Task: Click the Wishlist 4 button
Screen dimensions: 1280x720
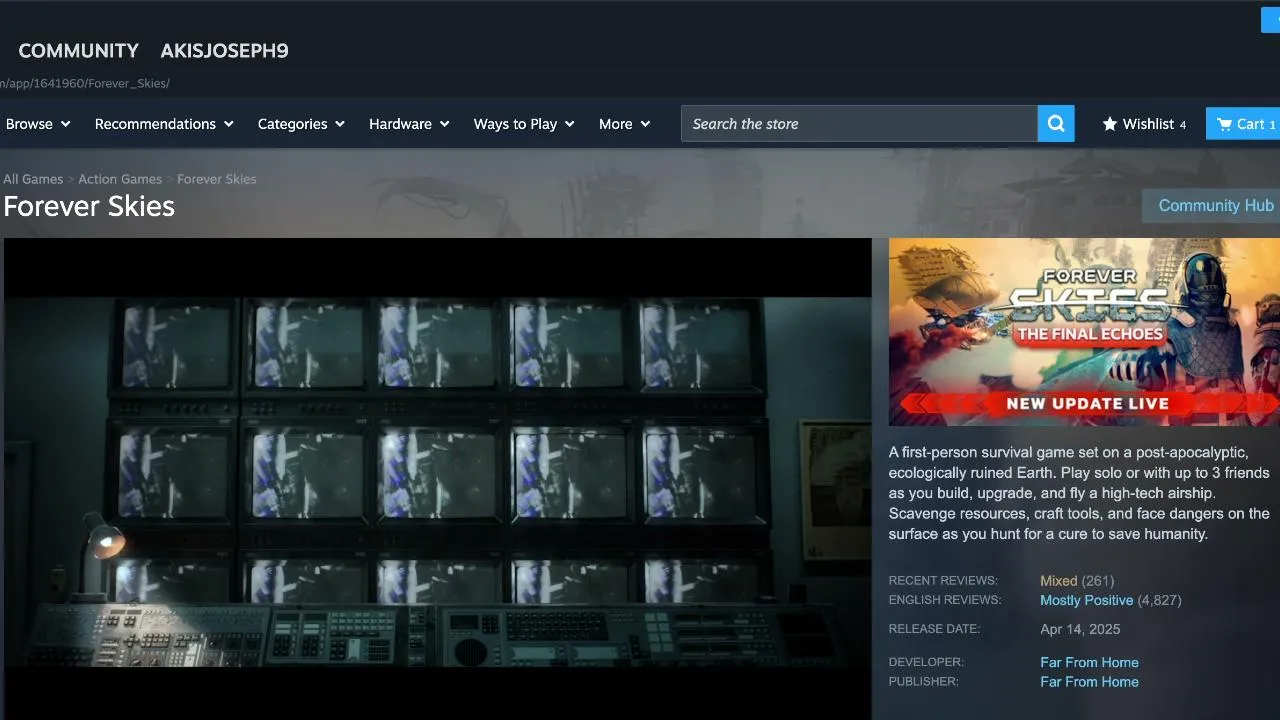Action: coord(1144,124)
